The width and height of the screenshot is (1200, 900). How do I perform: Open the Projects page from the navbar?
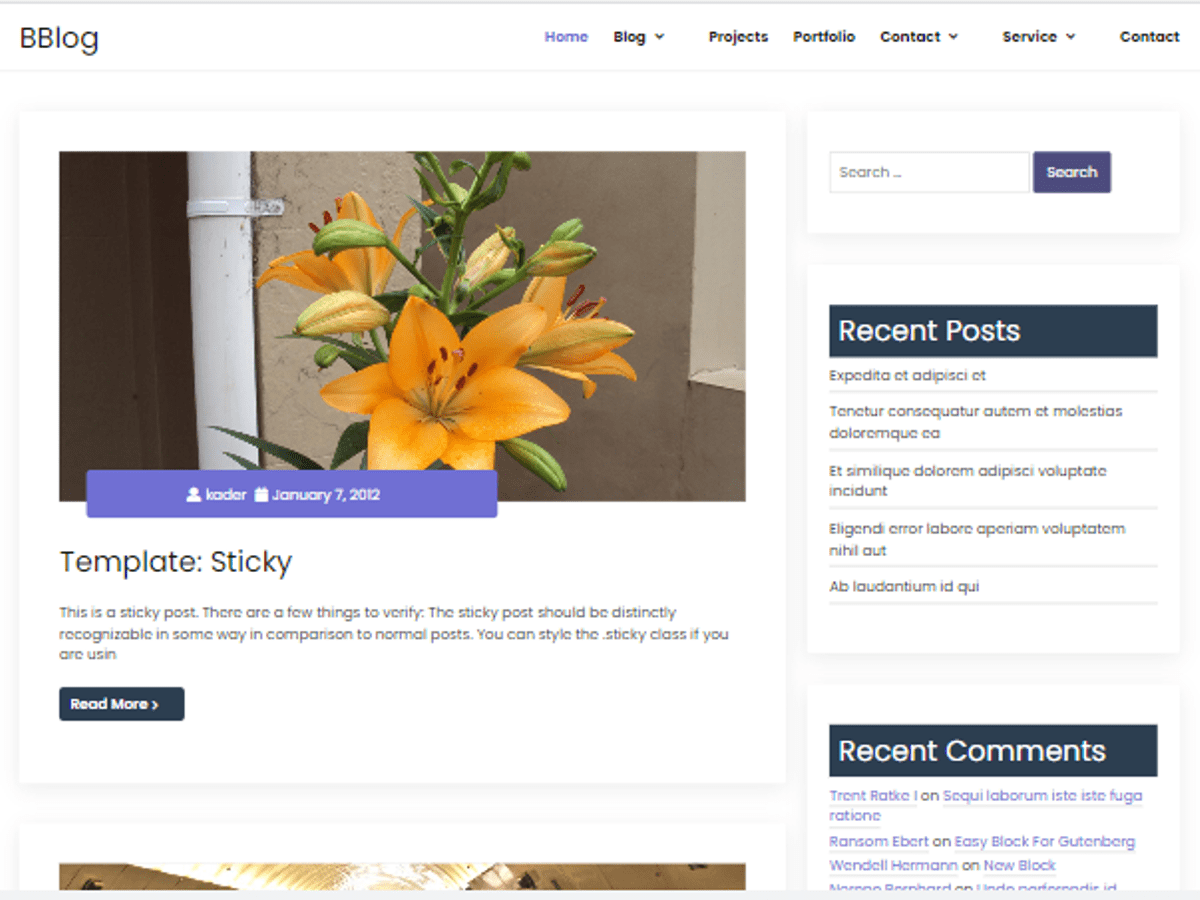738,36
